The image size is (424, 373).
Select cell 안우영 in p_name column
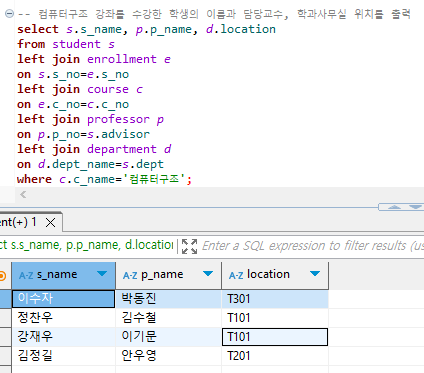tap(169, 356)
